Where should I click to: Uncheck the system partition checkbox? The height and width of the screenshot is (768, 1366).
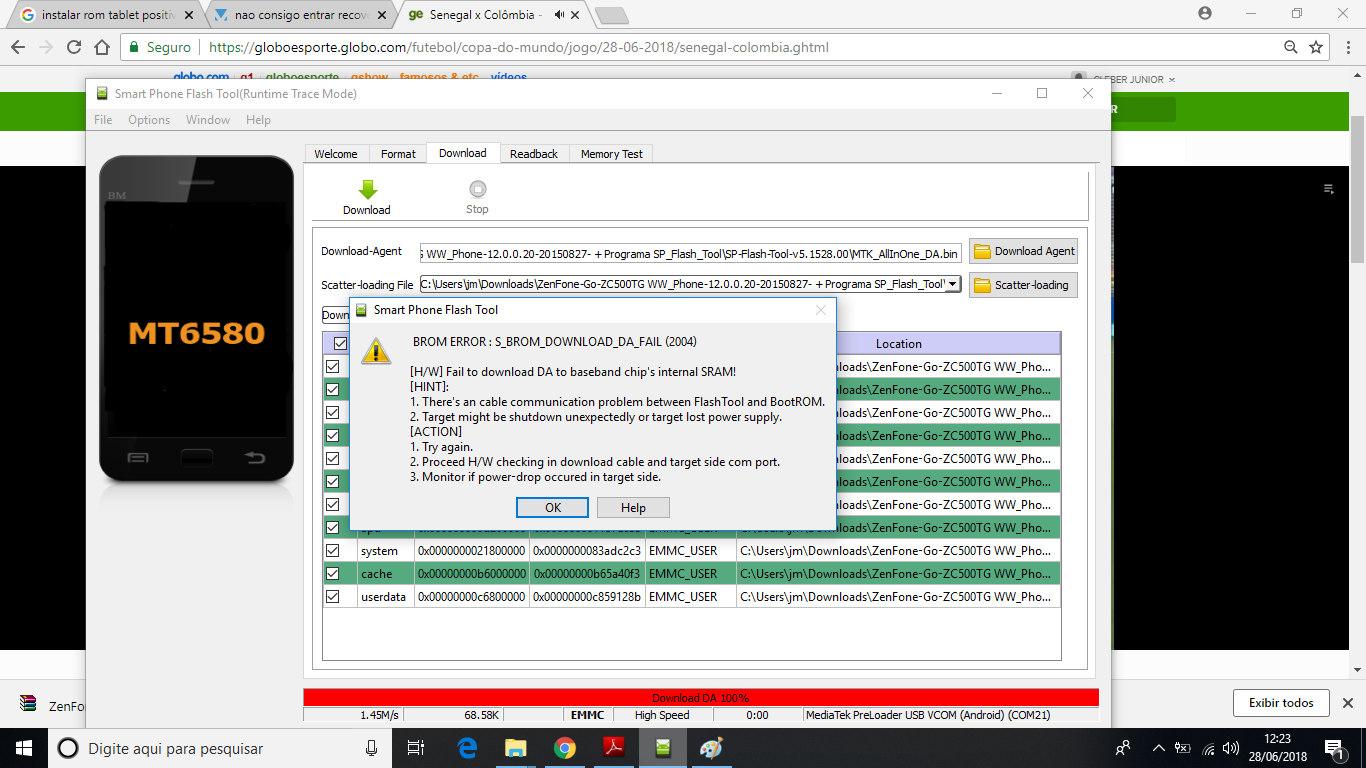tap(333, 550)
